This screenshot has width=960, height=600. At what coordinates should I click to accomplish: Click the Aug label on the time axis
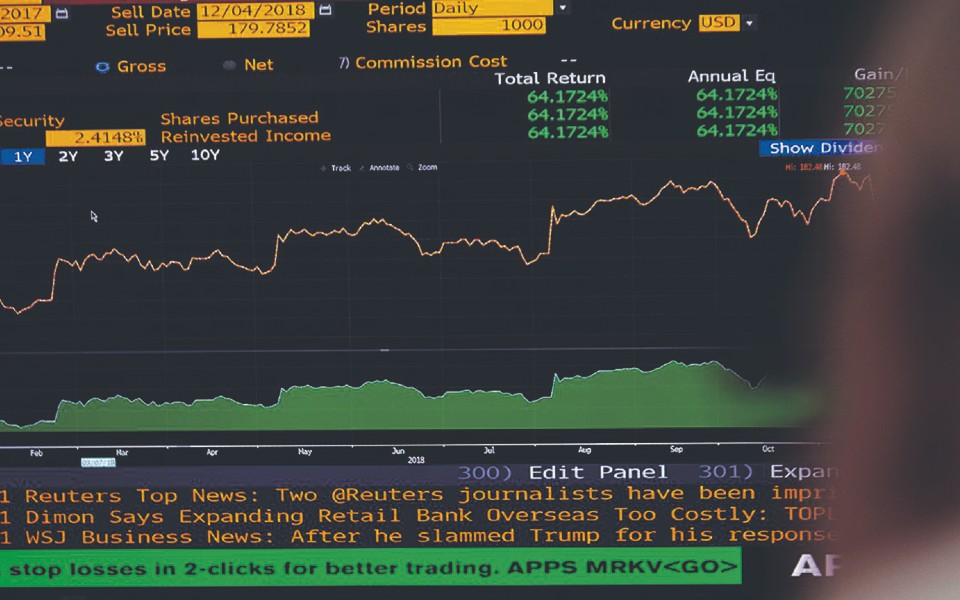(x=585, y=450)
